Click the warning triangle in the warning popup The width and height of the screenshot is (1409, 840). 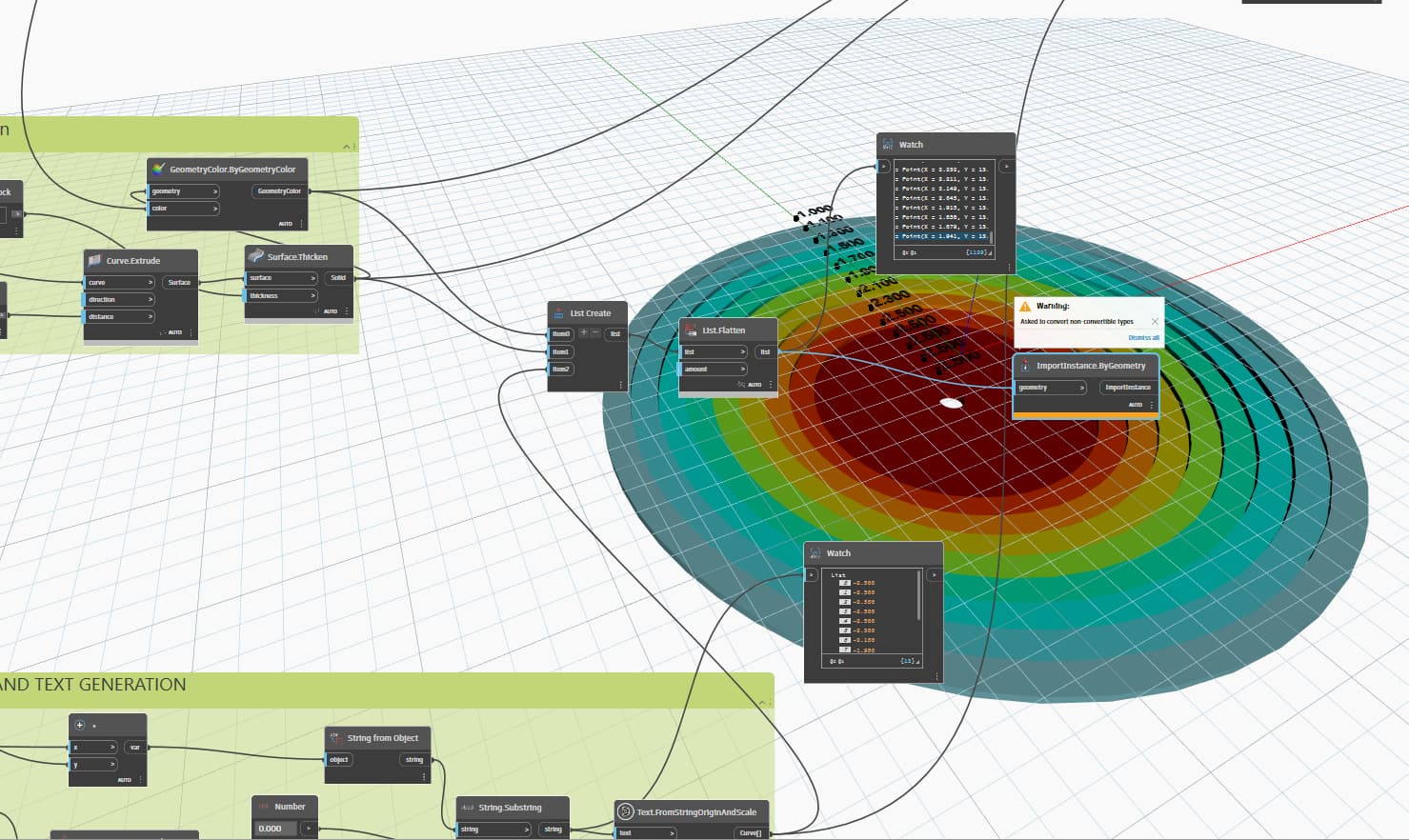(x=1027, y=306)
